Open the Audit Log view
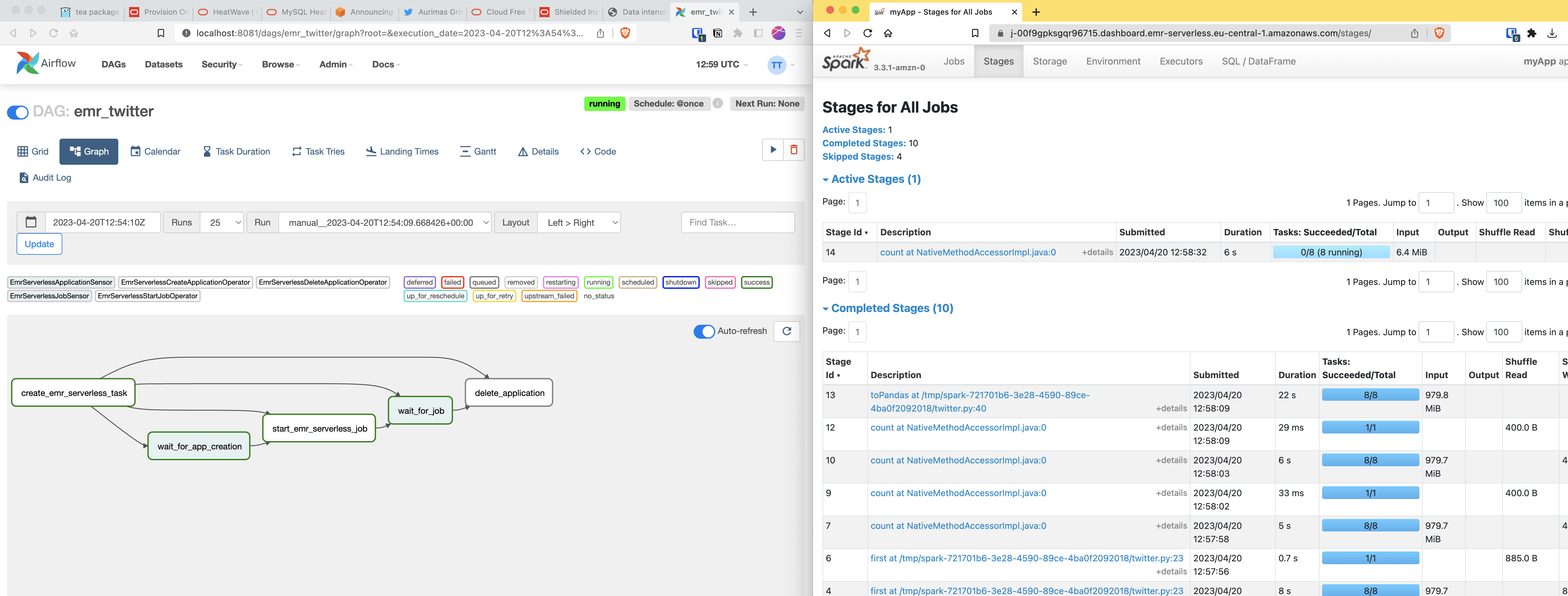This screenshot has height=596, width=1568. tap(45, 178)
